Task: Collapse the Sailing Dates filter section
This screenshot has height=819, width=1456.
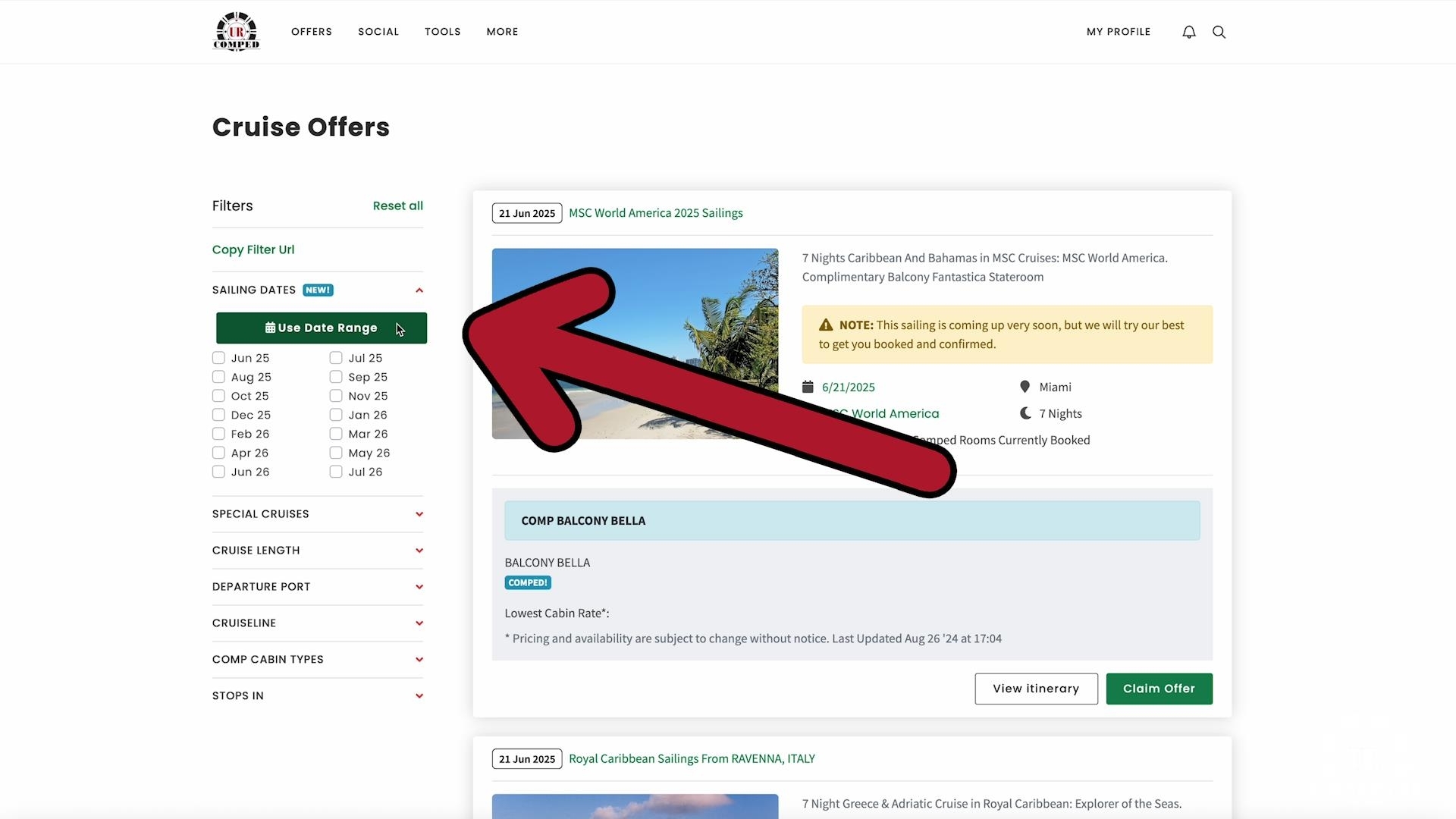Action: tap(419, 290)
